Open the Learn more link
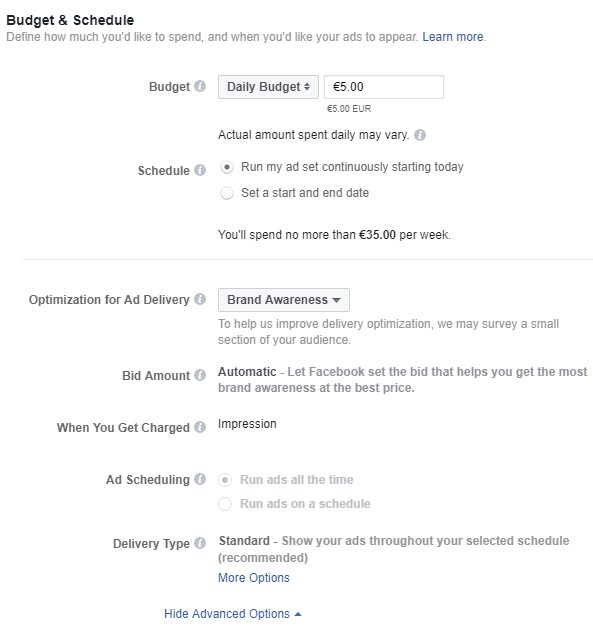The width and height of the screenshot is (593, 626). (453, 37)
